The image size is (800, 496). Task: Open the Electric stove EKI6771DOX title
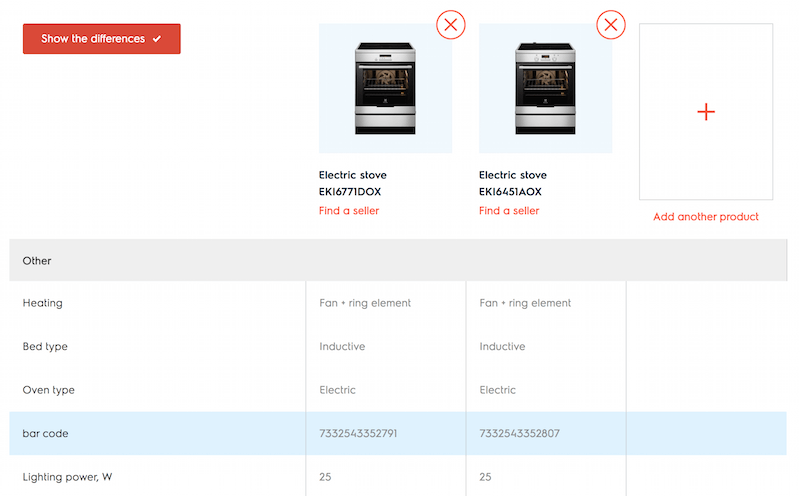[352, 183]
